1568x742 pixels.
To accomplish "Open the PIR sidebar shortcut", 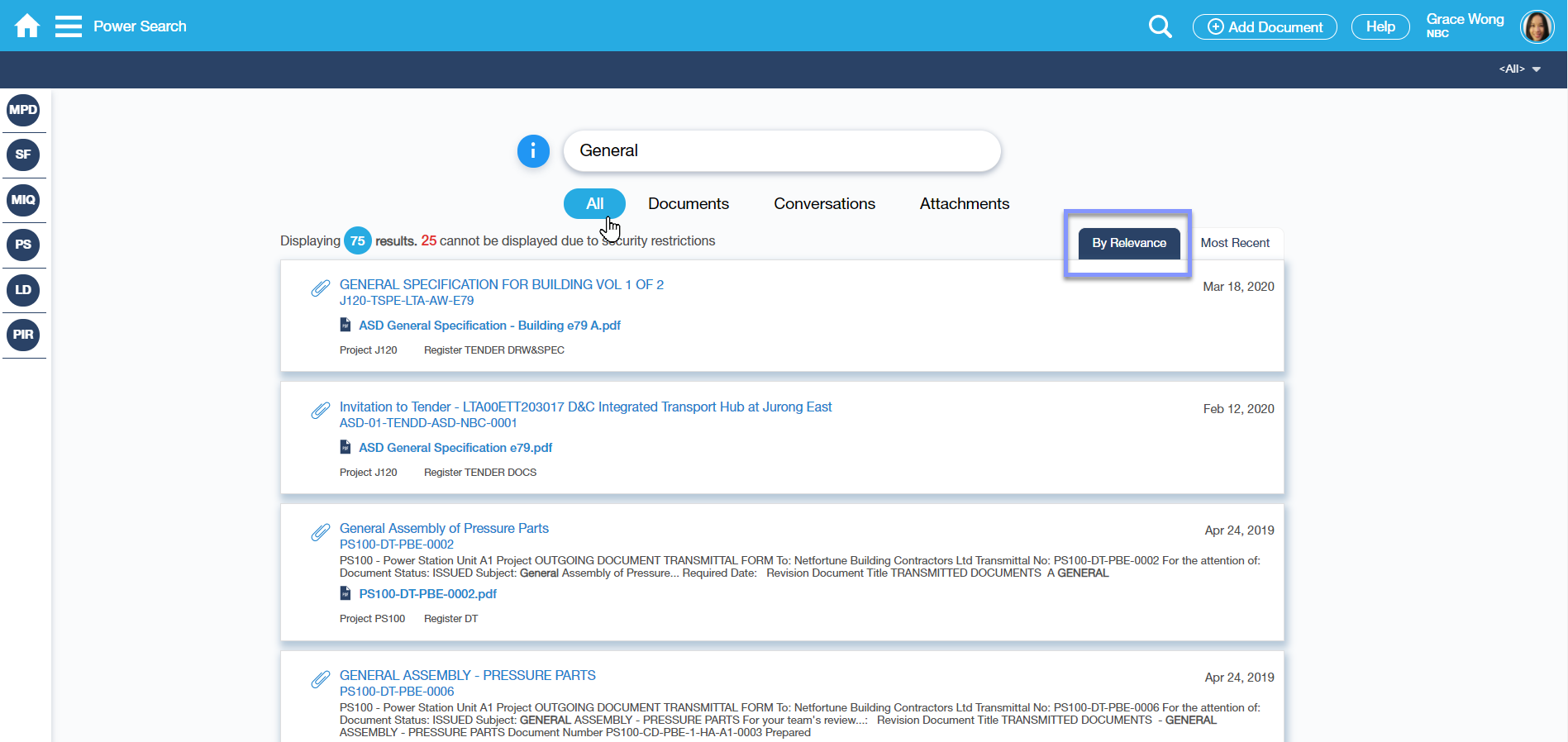I will tap(23, 335).
